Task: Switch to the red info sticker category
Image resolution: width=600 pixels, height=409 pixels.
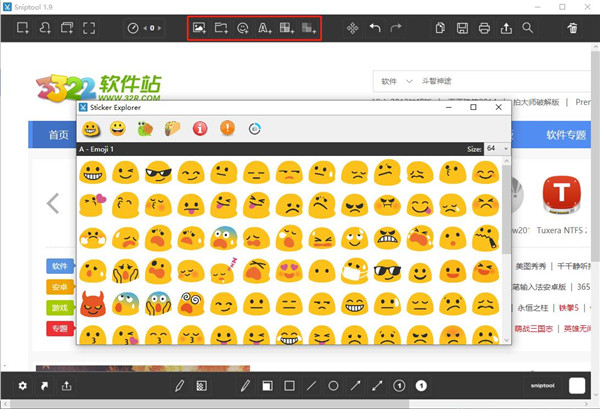Action: click(x=200, y=128)
